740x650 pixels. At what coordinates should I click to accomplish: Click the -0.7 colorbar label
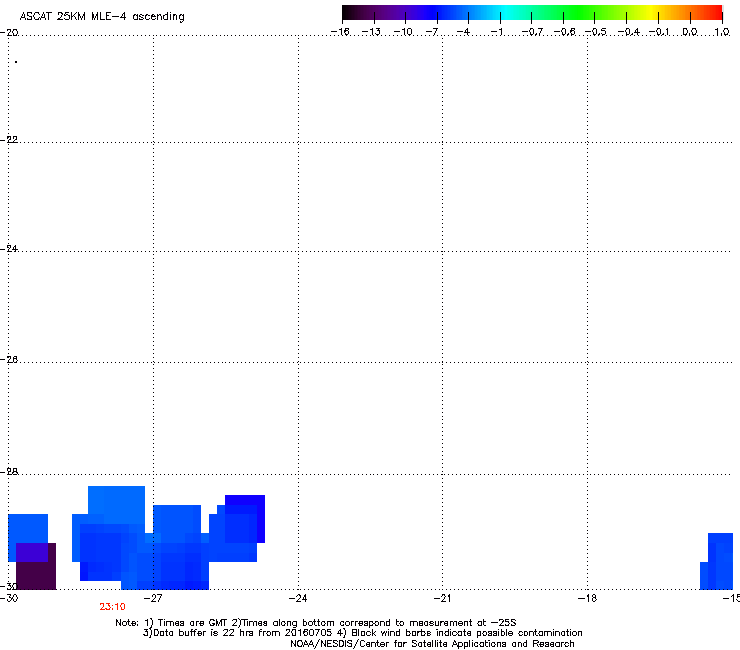pyautogui.click(x=532, y=32)
